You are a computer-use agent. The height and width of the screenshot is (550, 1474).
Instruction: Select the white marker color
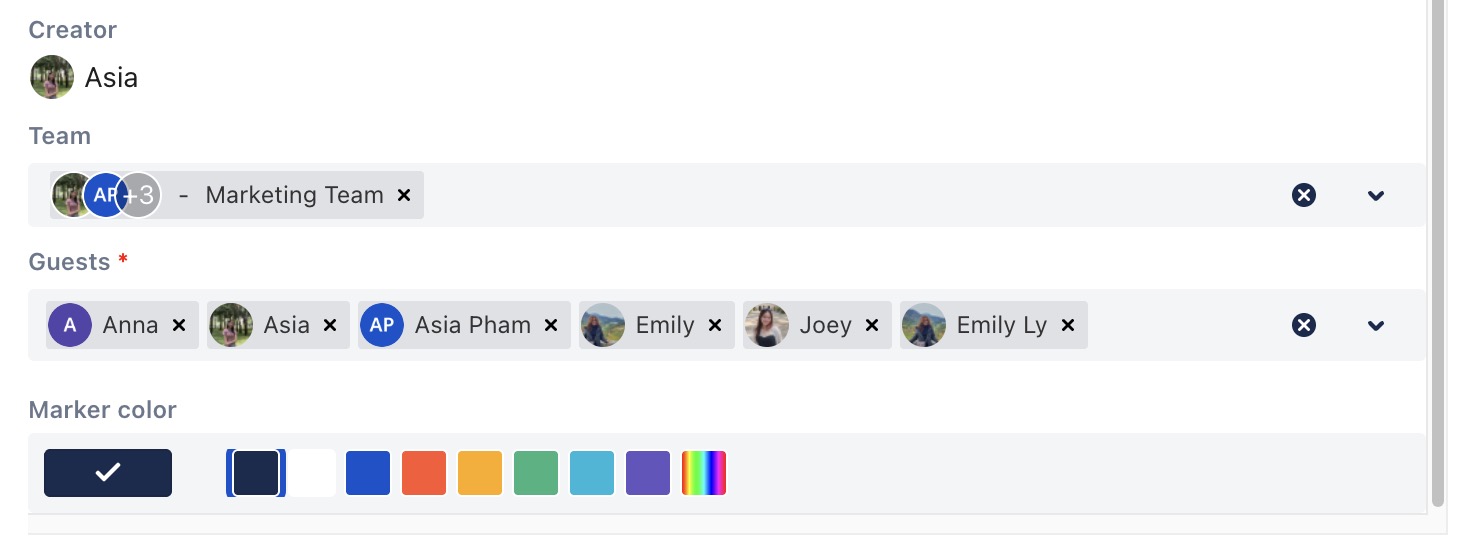coord(313,473)
